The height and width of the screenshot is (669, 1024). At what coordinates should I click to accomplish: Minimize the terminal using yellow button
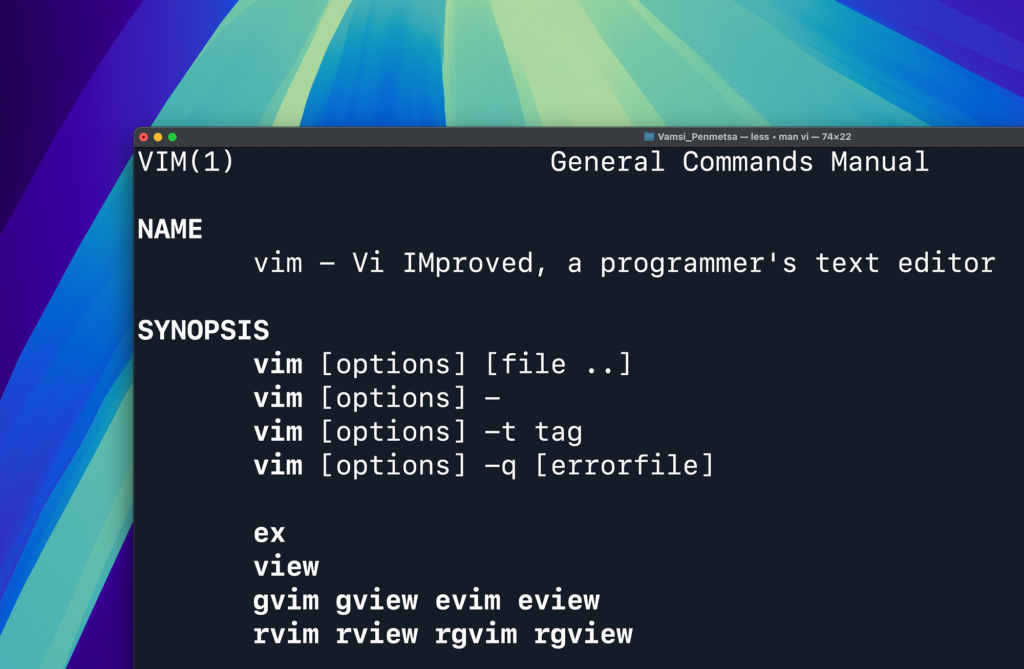(x=158, y=137)
